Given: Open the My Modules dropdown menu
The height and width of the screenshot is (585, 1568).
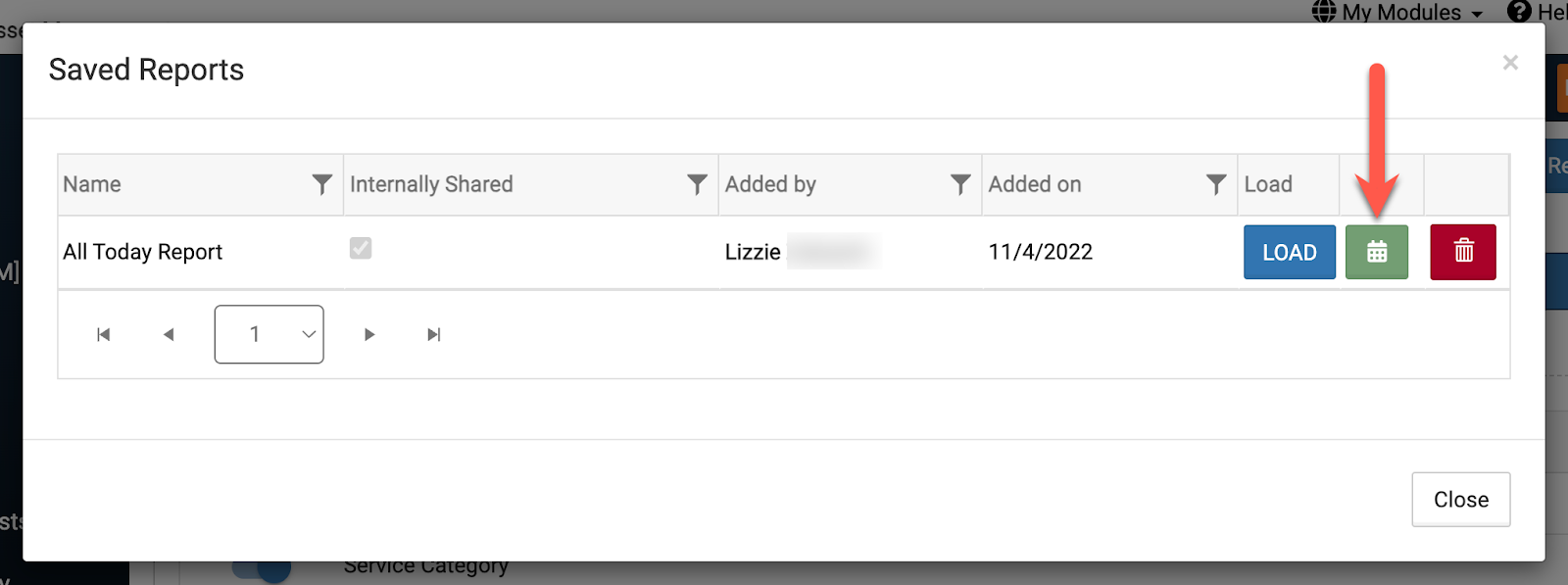Looking at the screenshot, I should (1399, 12).
